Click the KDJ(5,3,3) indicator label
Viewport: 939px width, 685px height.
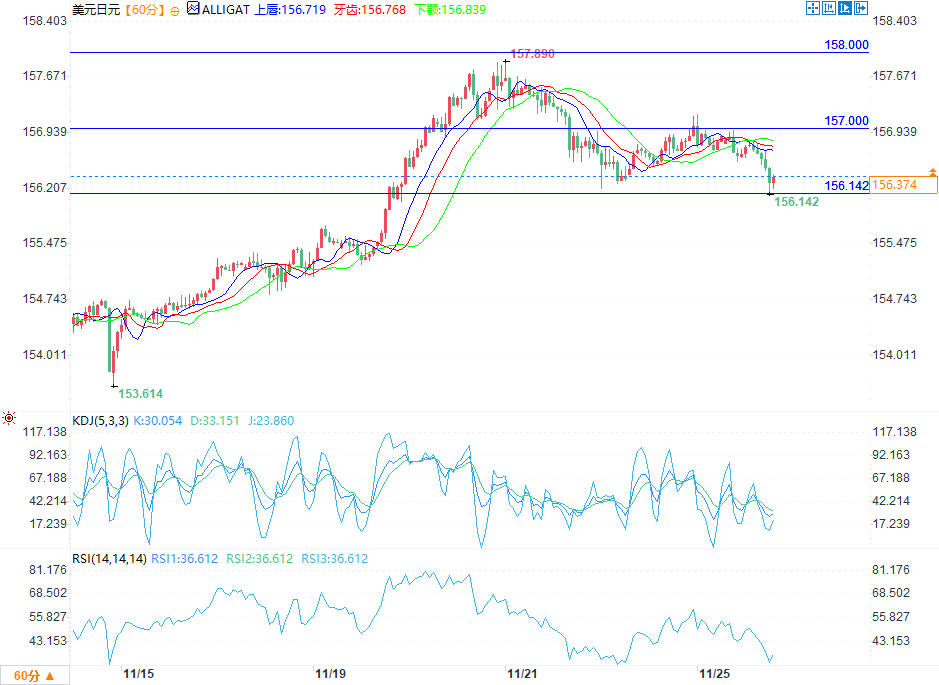(x=100, y=420)
